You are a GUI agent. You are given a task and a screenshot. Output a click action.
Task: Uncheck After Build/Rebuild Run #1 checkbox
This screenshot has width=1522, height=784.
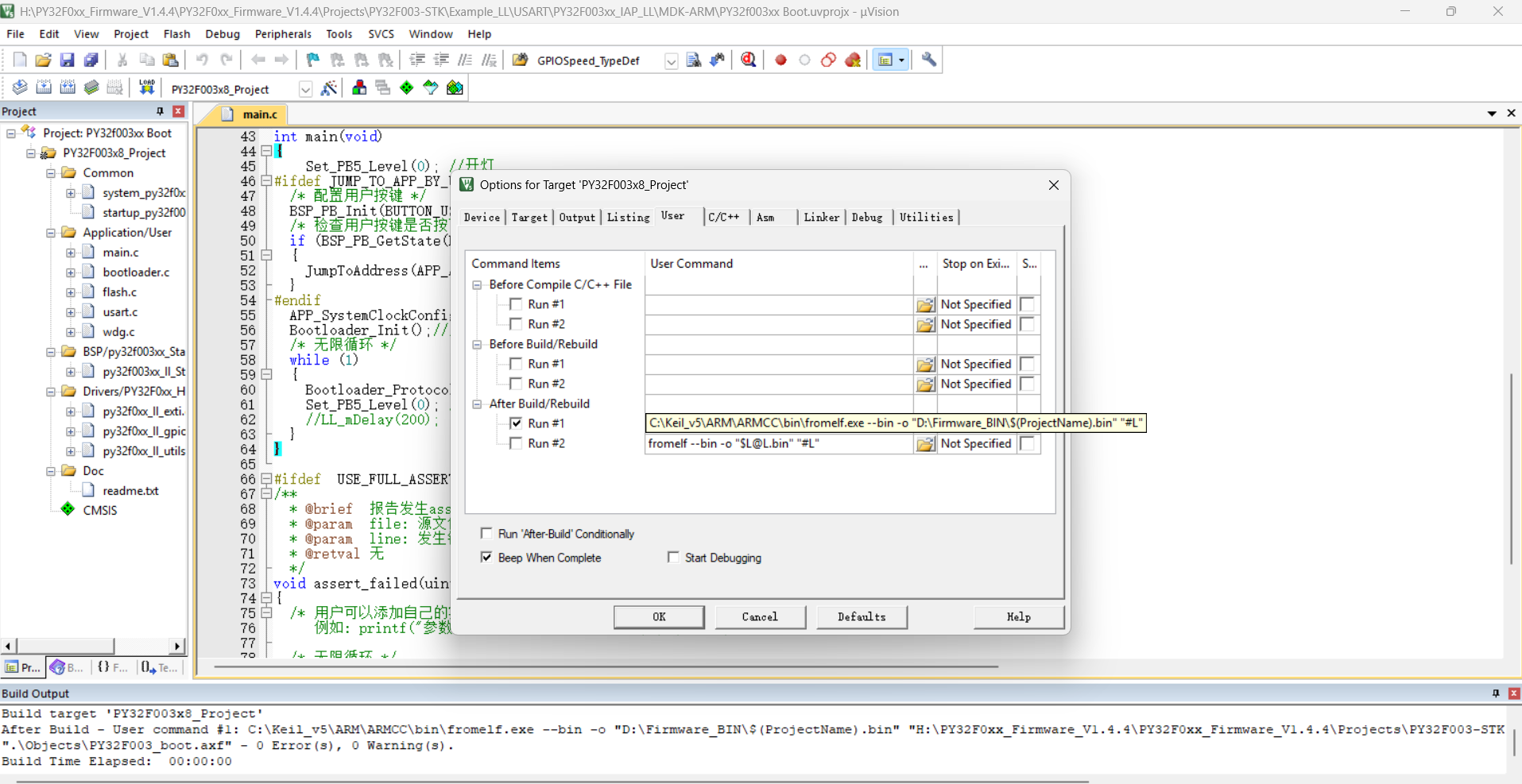tap(516, 423)
